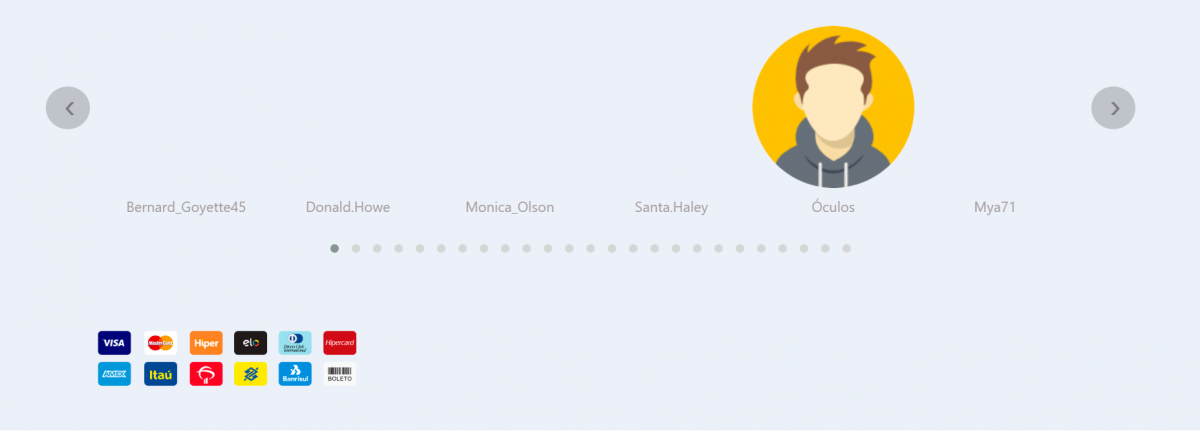Click the black Elo card icon
The height and width of the screenshot is (442, 1200).
coord(250,343)
